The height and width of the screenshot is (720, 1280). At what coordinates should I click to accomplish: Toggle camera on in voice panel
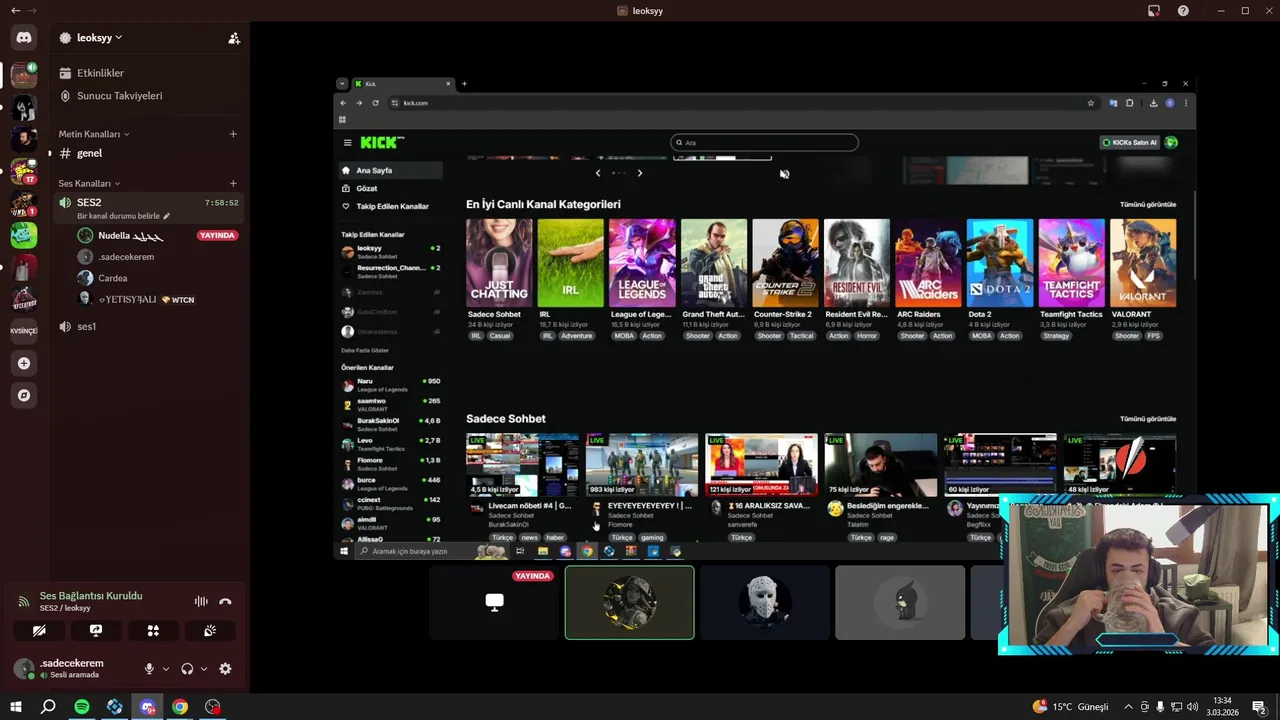point(39,631)
